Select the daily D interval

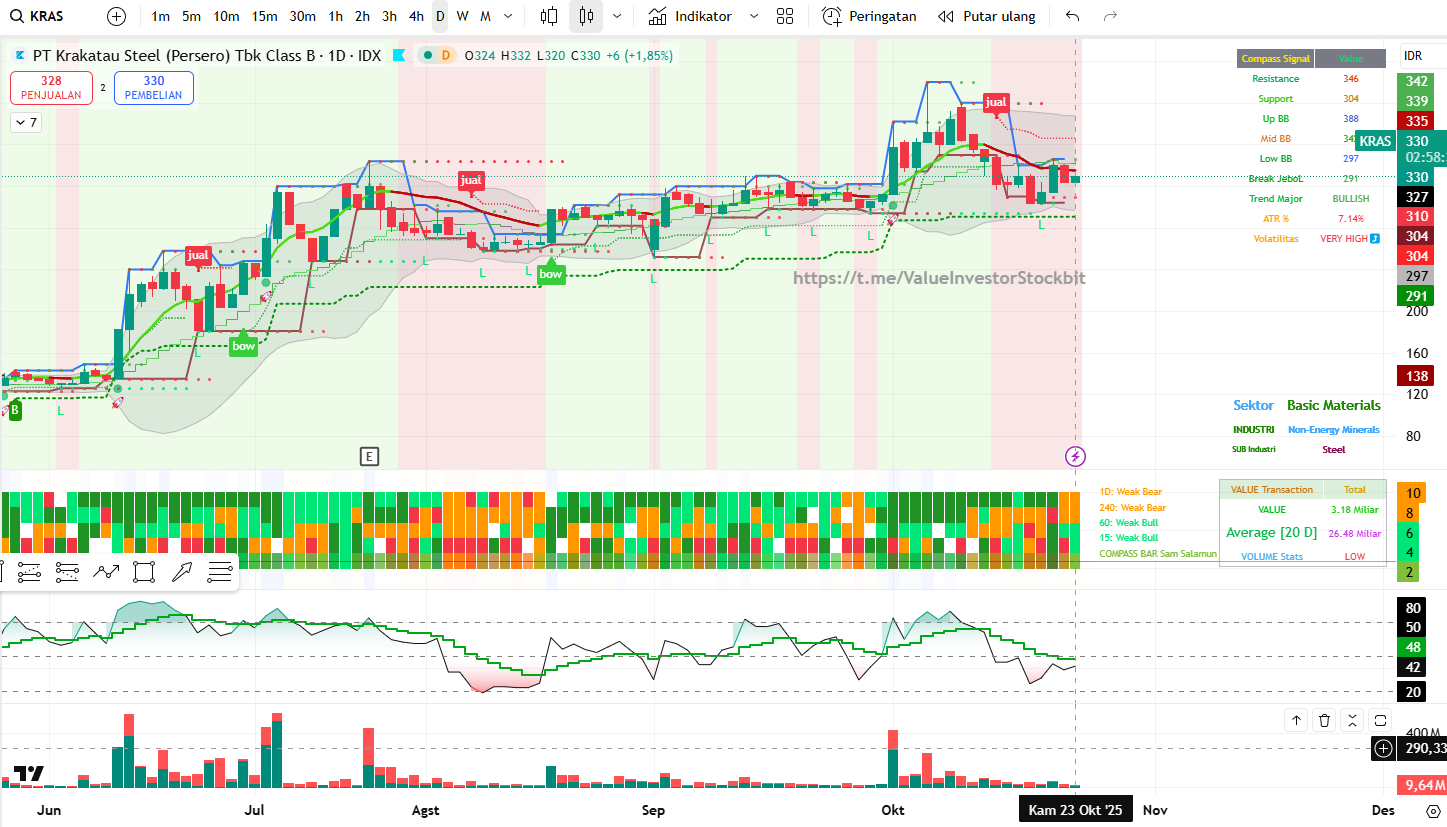(440, 16)
